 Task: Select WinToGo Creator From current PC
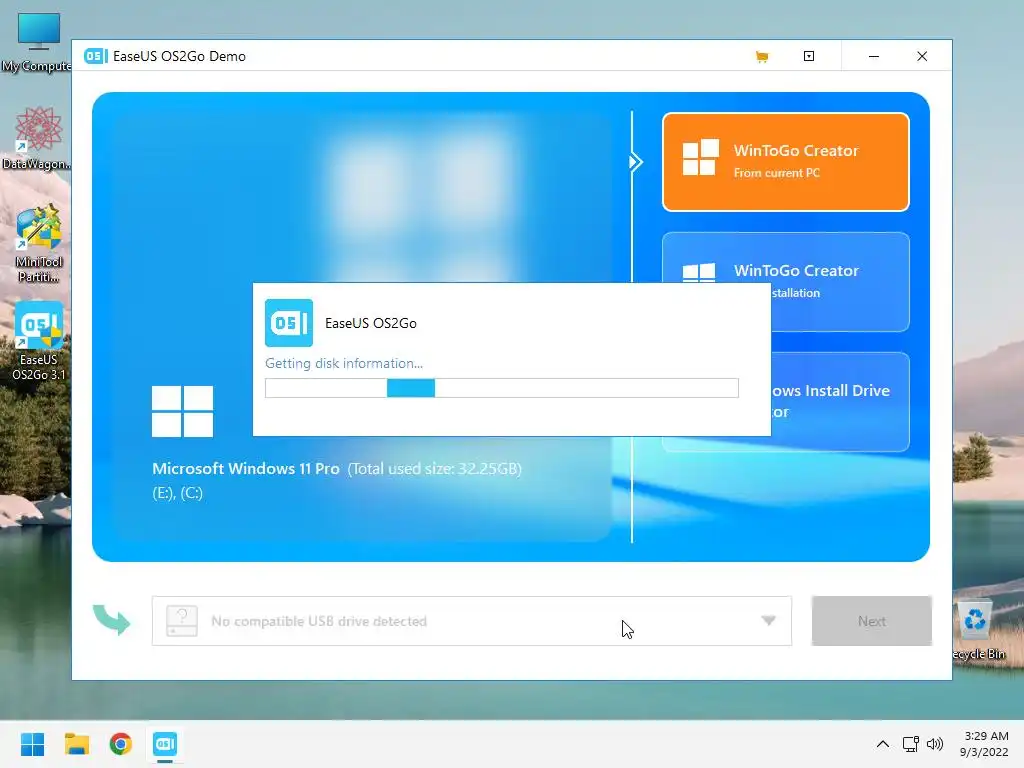(786, 162)
